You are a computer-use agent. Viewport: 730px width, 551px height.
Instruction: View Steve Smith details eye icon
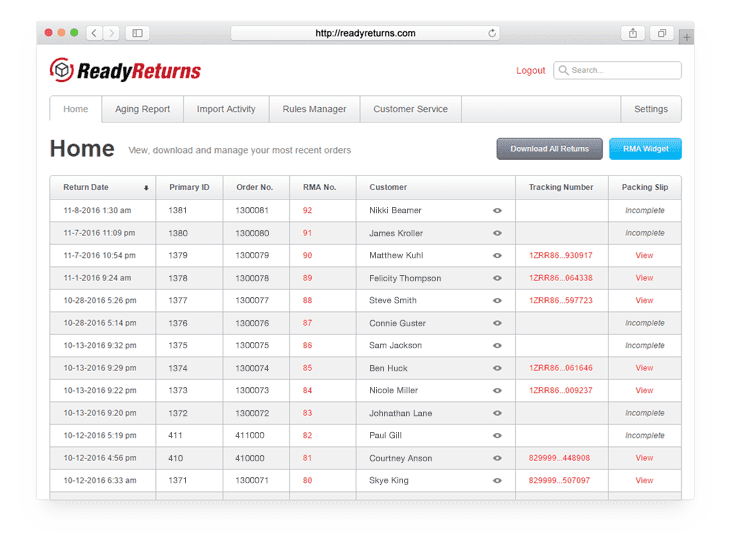click(497, 301)
